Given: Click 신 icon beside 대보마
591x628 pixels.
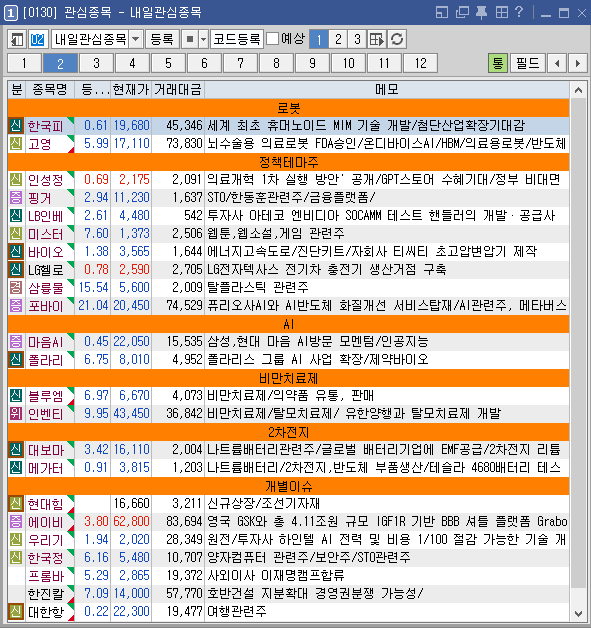Looking at the screenshot, I should [x=16, y=449].
